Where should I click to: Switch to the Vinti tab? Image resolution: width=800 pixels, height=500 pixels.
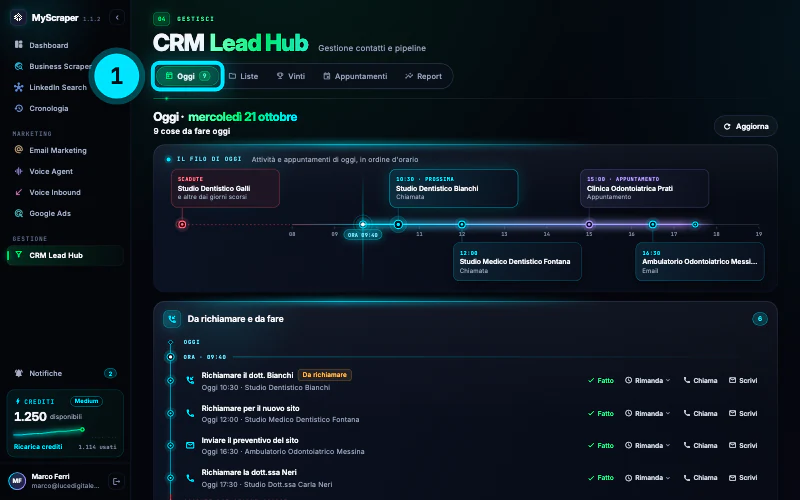pyautogui.click(x=291, y=76)
